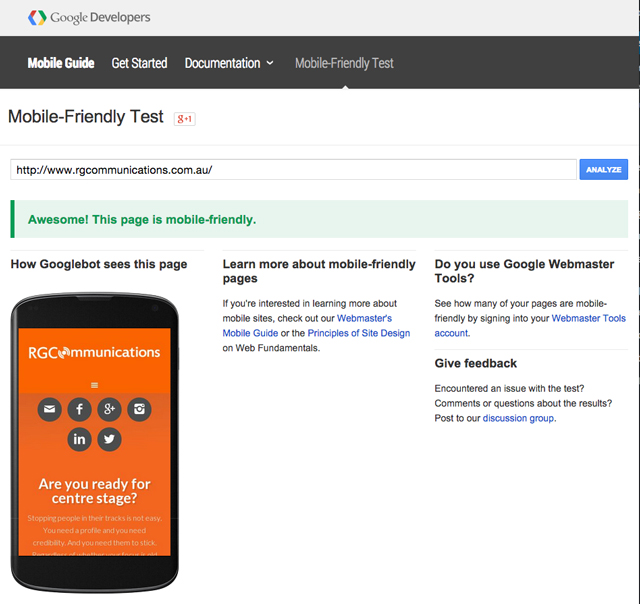Visit the discussion group link
The image size is (640, 604).
pos(518,418)
